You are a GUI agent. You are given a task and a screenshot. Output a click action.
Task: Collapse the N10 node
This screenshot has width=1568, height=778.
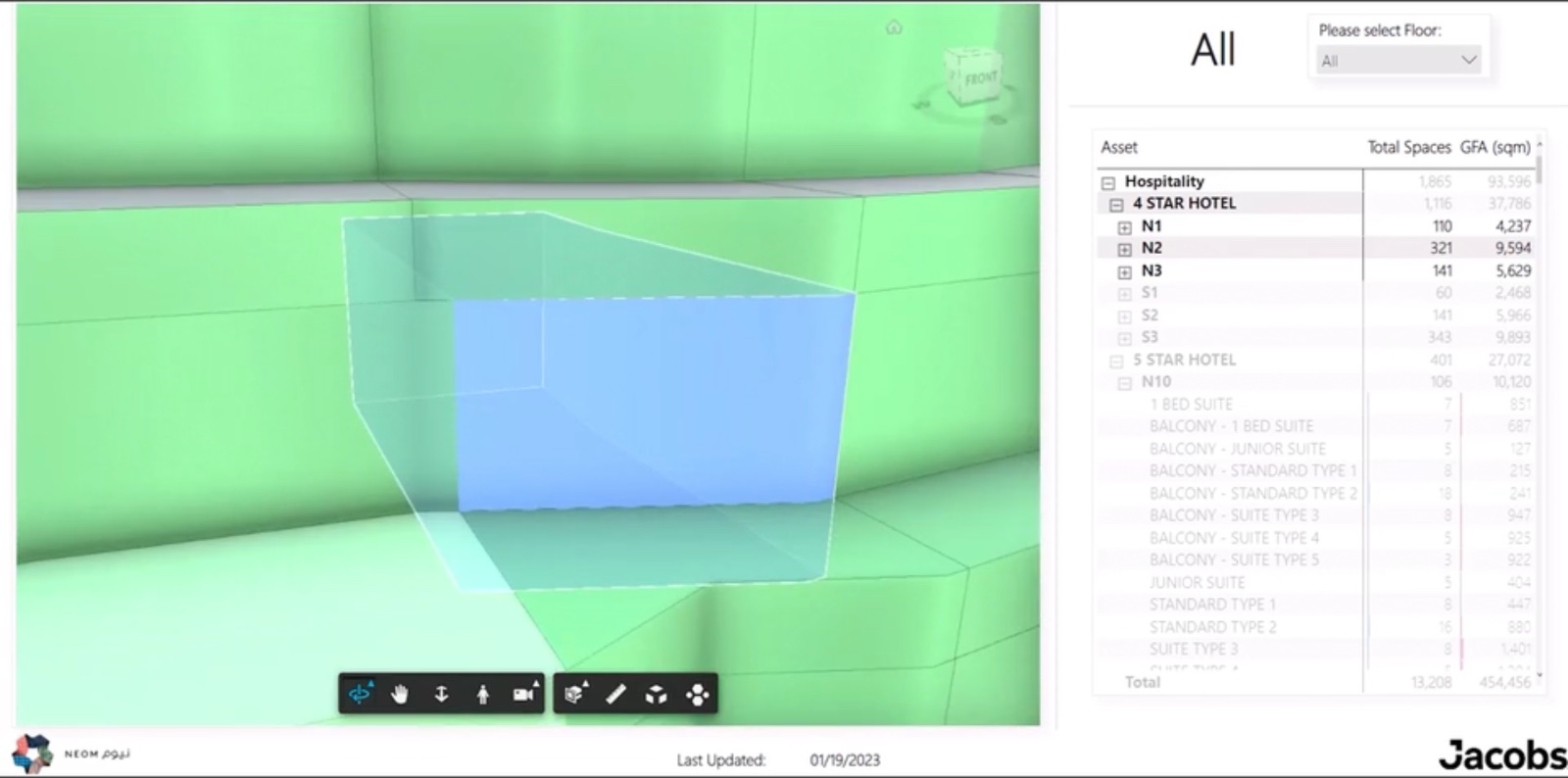coord(1124,383)
